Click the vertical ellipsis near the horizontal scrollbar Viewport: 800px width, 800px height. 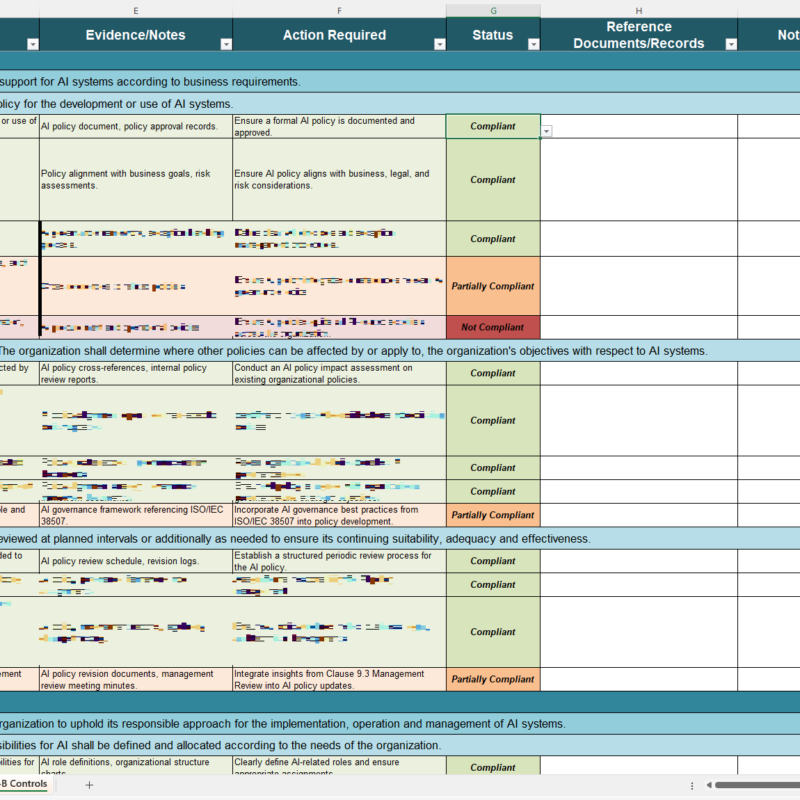click(x=691, y=786)
